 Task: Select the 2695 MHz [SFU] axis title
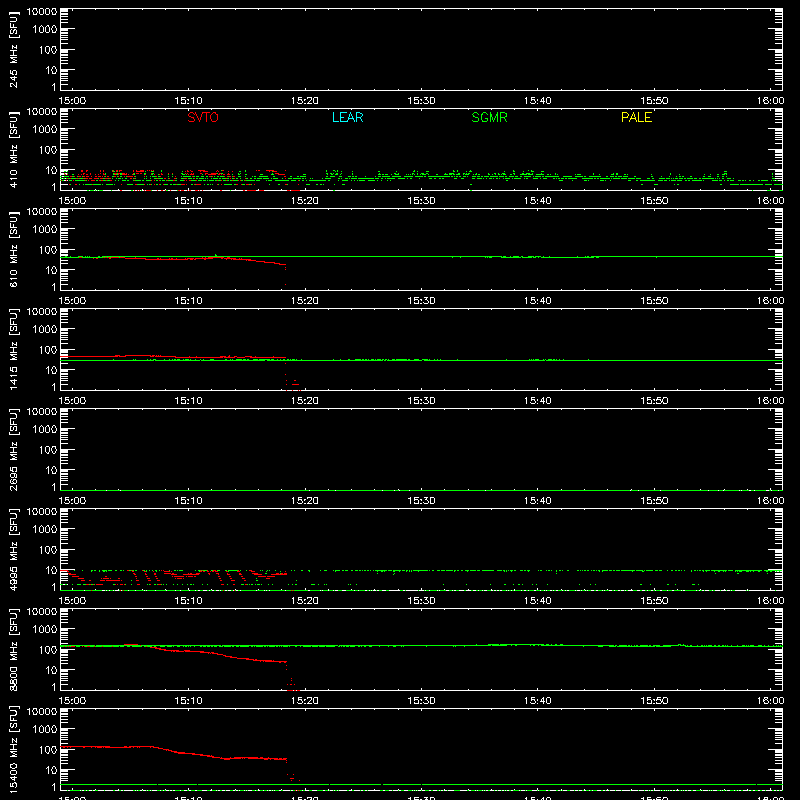tap(13, 449)
